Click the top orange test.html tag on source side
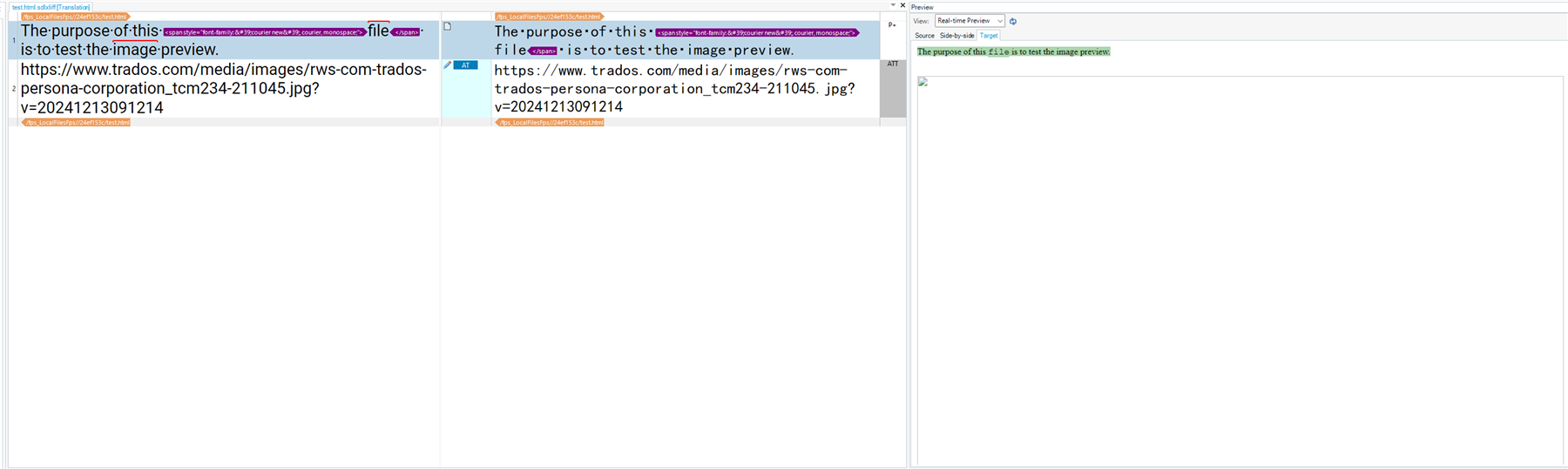The width and height of the screenshot is (1568, 469). pyautogui.click(x=76, y=17)
